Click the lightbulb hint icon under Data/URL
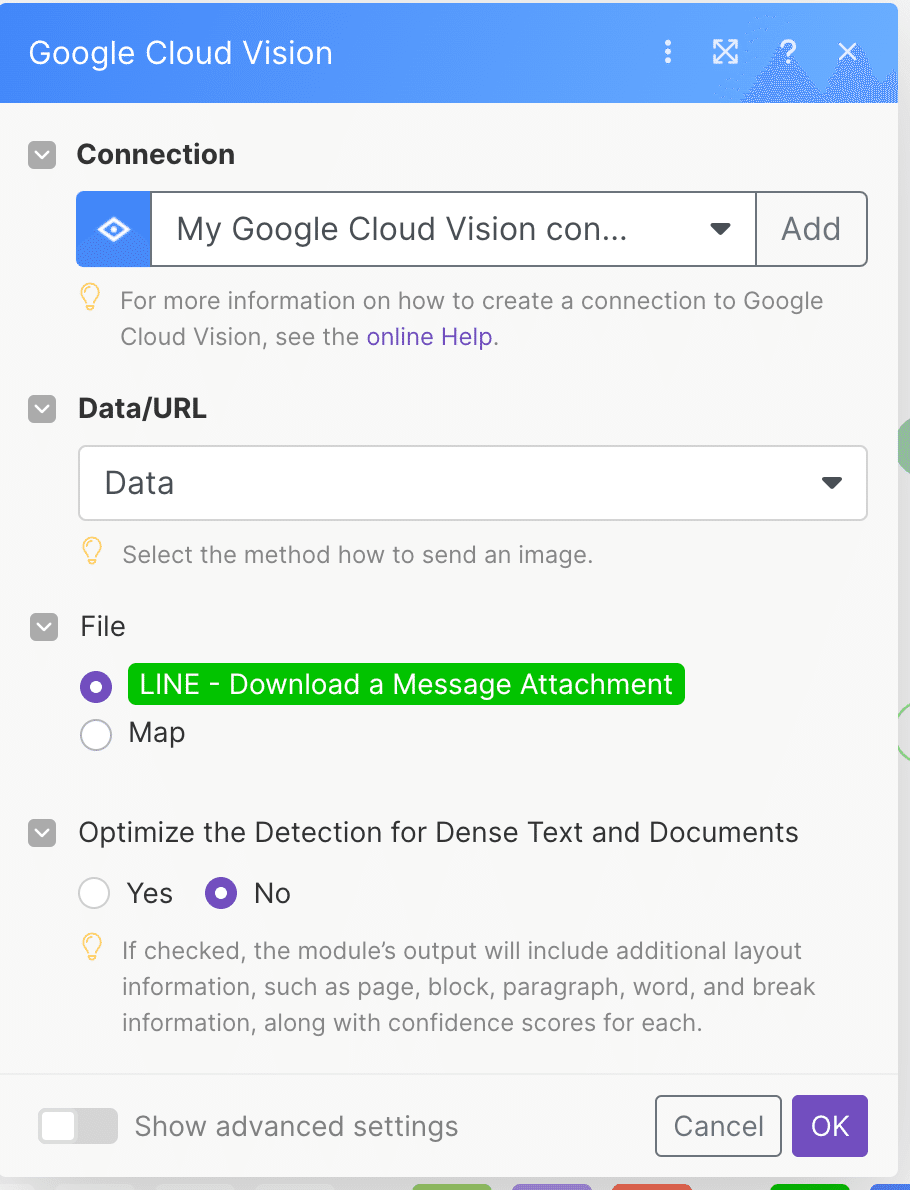The height and width of the screenshot is (1190, 910). coord(92,551)
